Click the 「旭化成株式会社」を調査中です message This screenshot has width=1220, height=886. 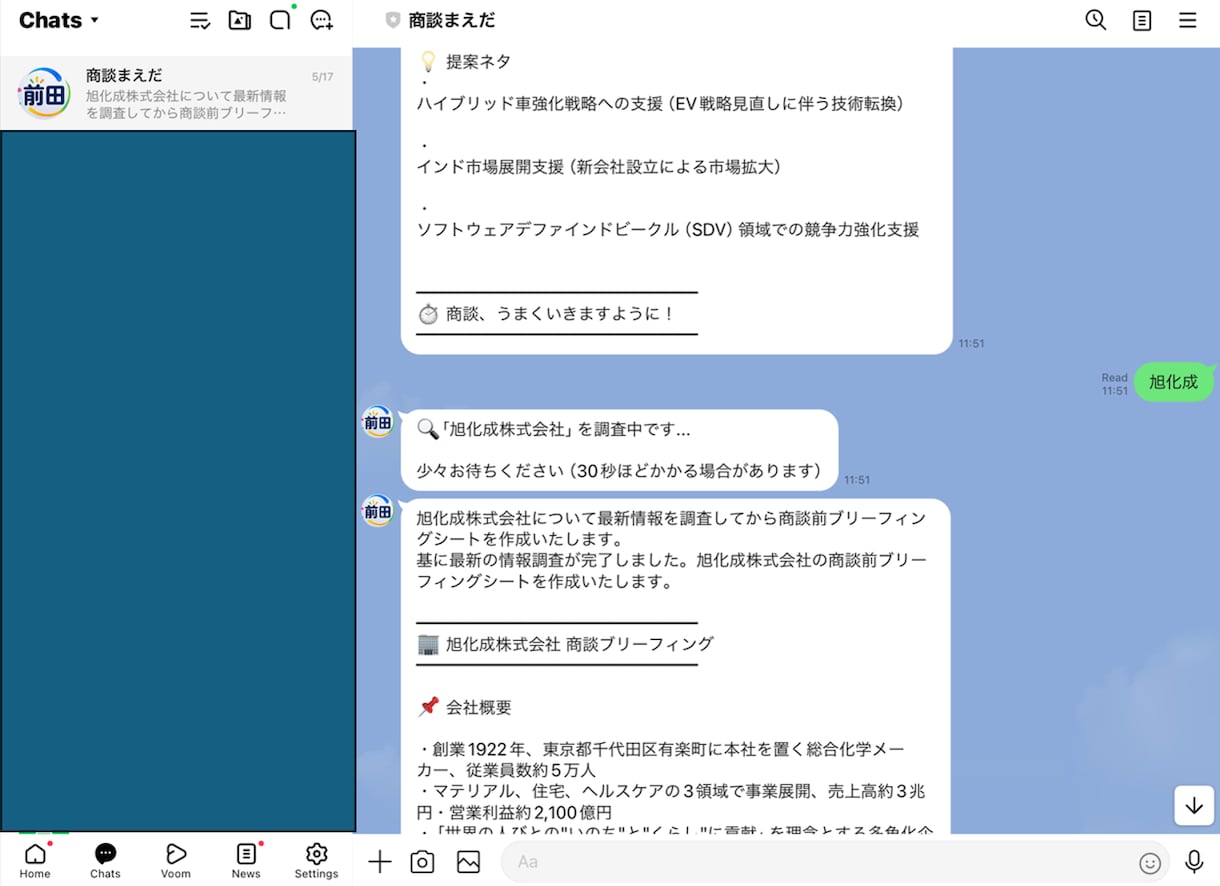pyautogui.click(x=554, y=430)
